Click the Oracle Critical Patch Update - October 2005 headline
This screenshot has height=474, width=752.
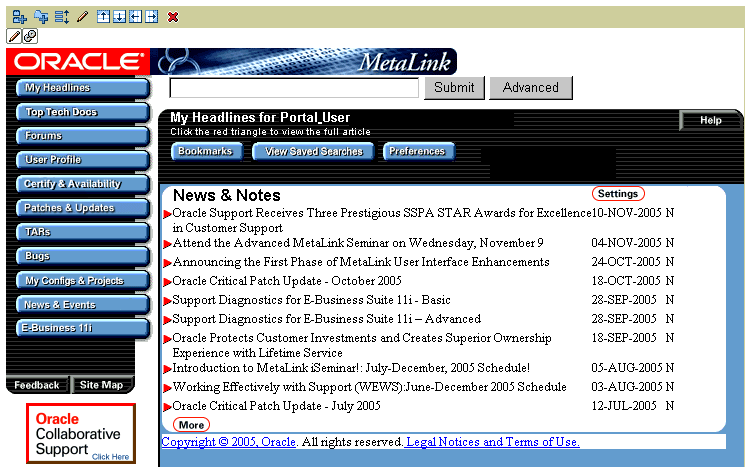(x=287, y=281)
